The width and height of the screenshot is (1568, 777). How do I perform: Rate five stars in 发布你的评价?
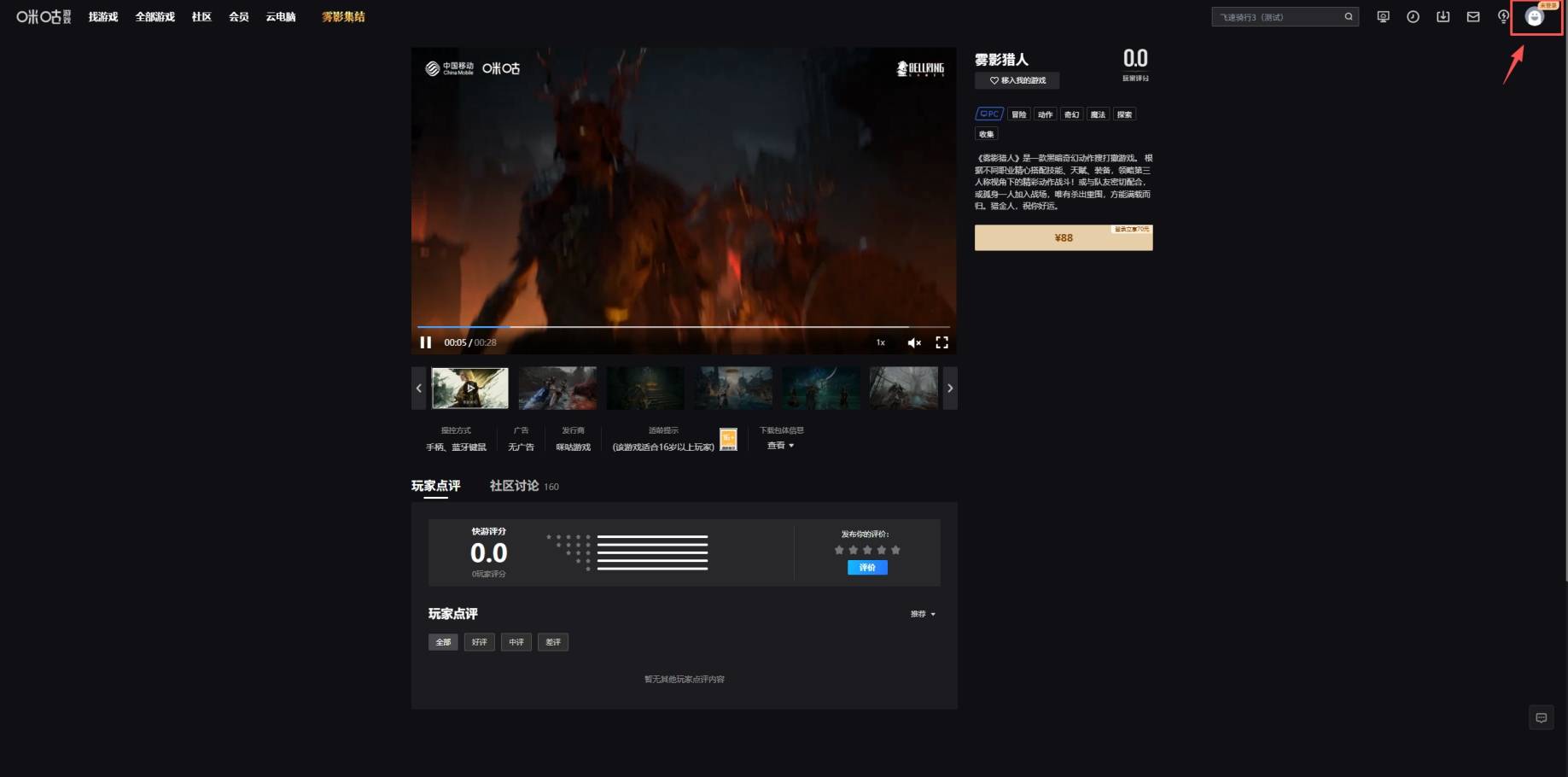click(x=895, y=550)
